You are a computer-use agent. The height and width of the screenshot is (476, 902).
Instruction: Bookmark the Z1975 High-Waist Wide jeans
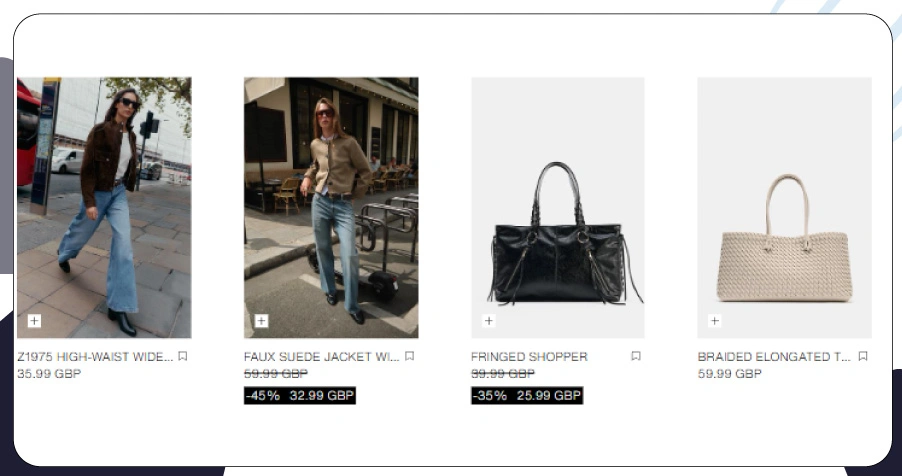(183, 356)
